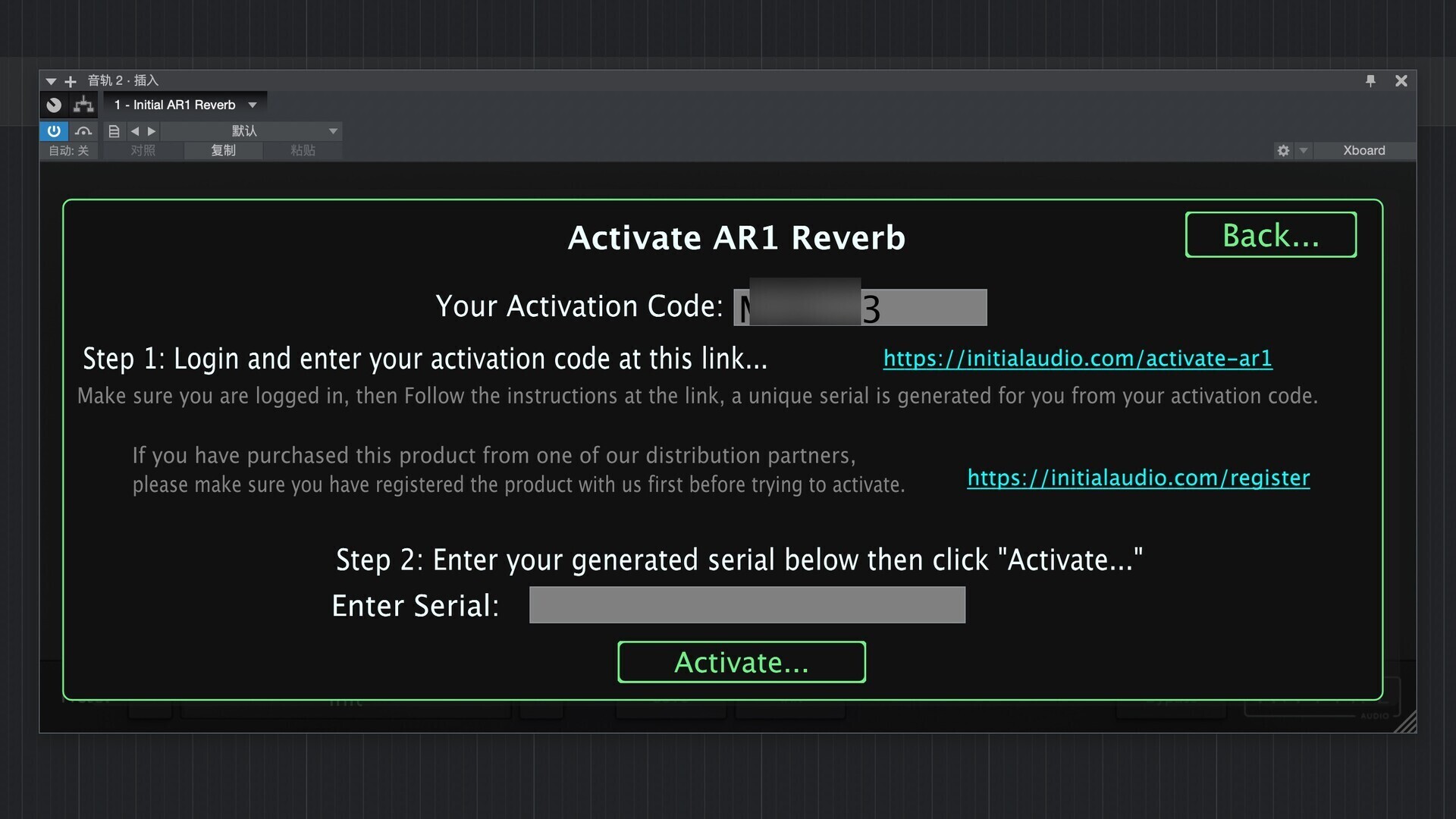This screenshot has width=1456, height=819.
Task: Pin the plugin window
Action: pyautogui.click(x=1370, y=80)
